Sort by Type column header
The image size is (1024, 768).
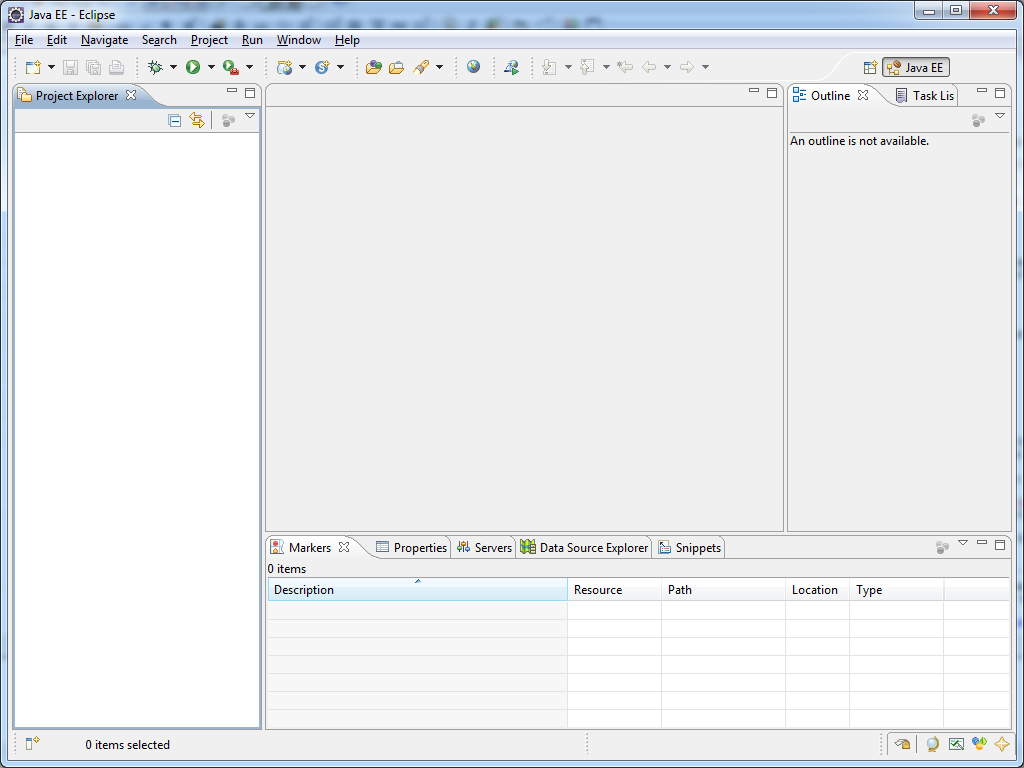(x=896, y=589)
